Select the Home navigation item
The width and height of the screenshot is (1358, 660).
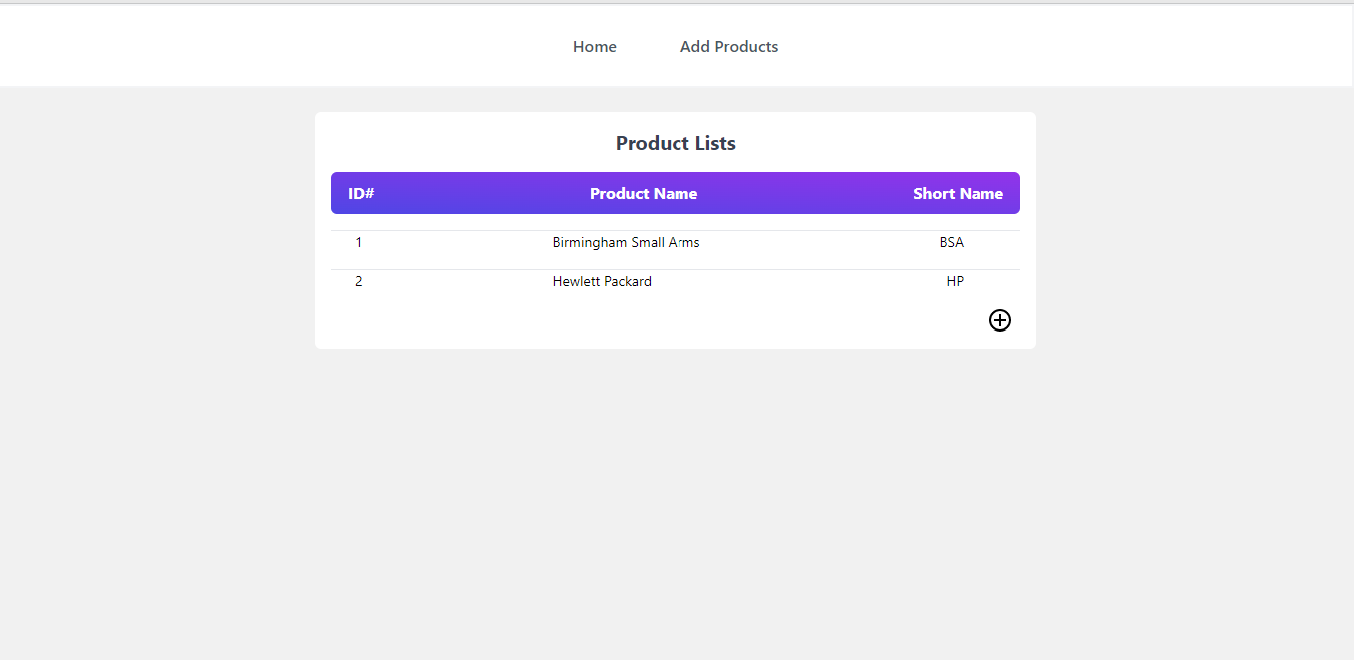click(x=594, y=46)
